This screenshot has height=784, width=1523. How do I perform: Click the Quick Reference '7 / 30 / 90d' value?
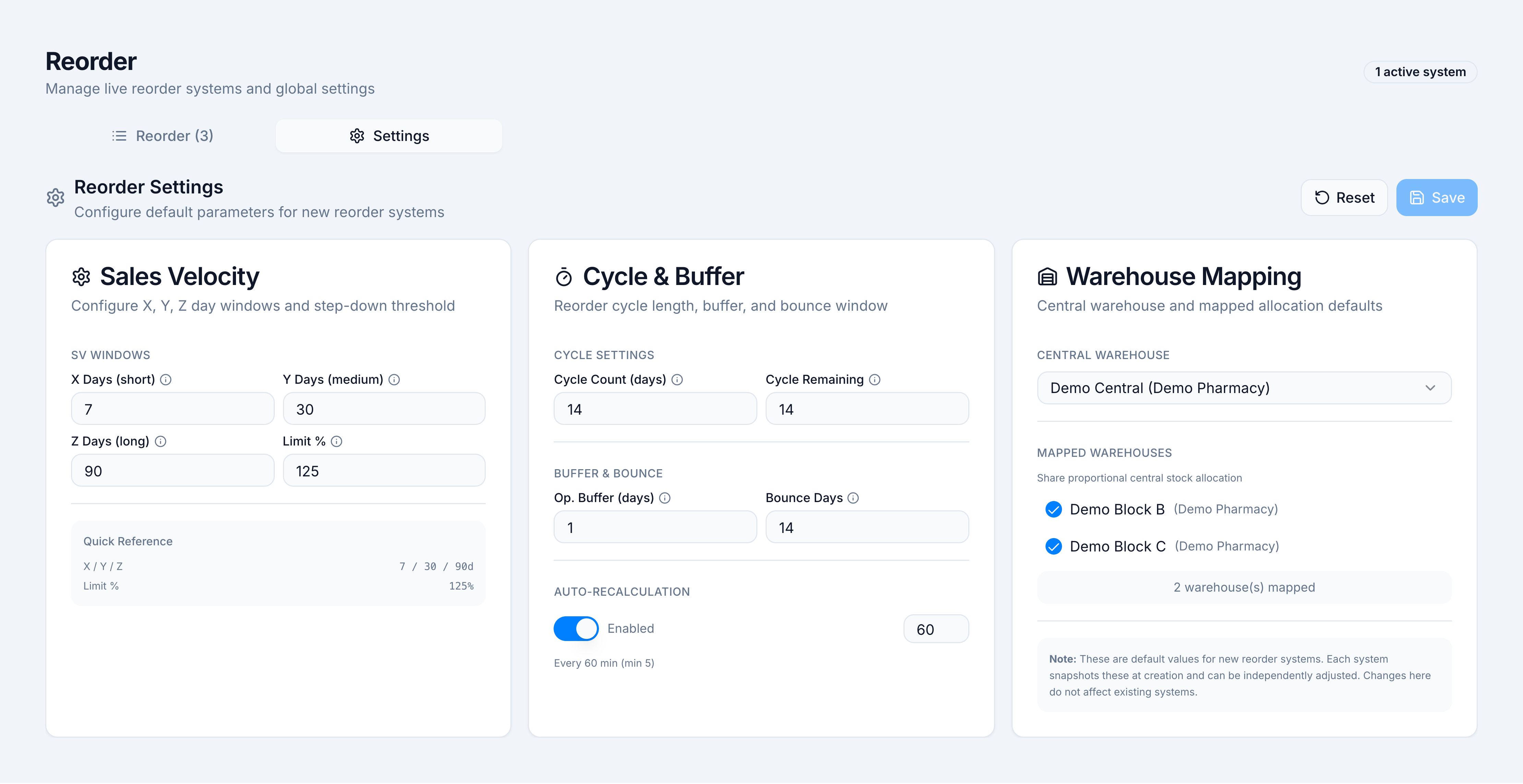(436, 567)
